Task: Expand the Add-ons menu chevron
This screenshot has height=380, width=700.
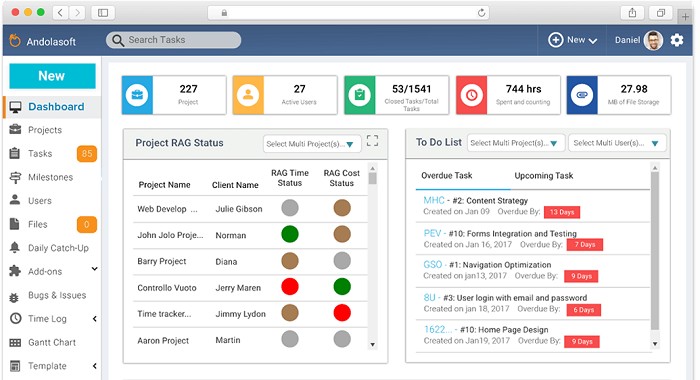Action: pos(95,269)
